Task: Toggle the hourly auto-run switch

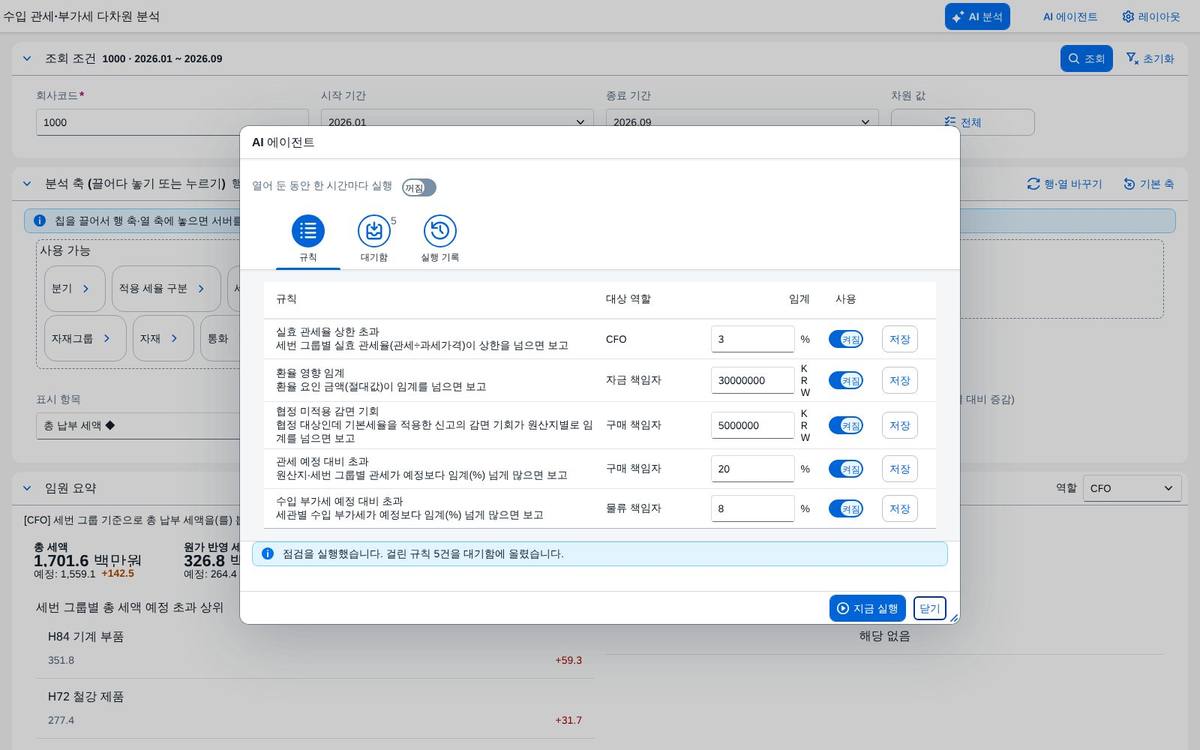Action: pos(419,187)
